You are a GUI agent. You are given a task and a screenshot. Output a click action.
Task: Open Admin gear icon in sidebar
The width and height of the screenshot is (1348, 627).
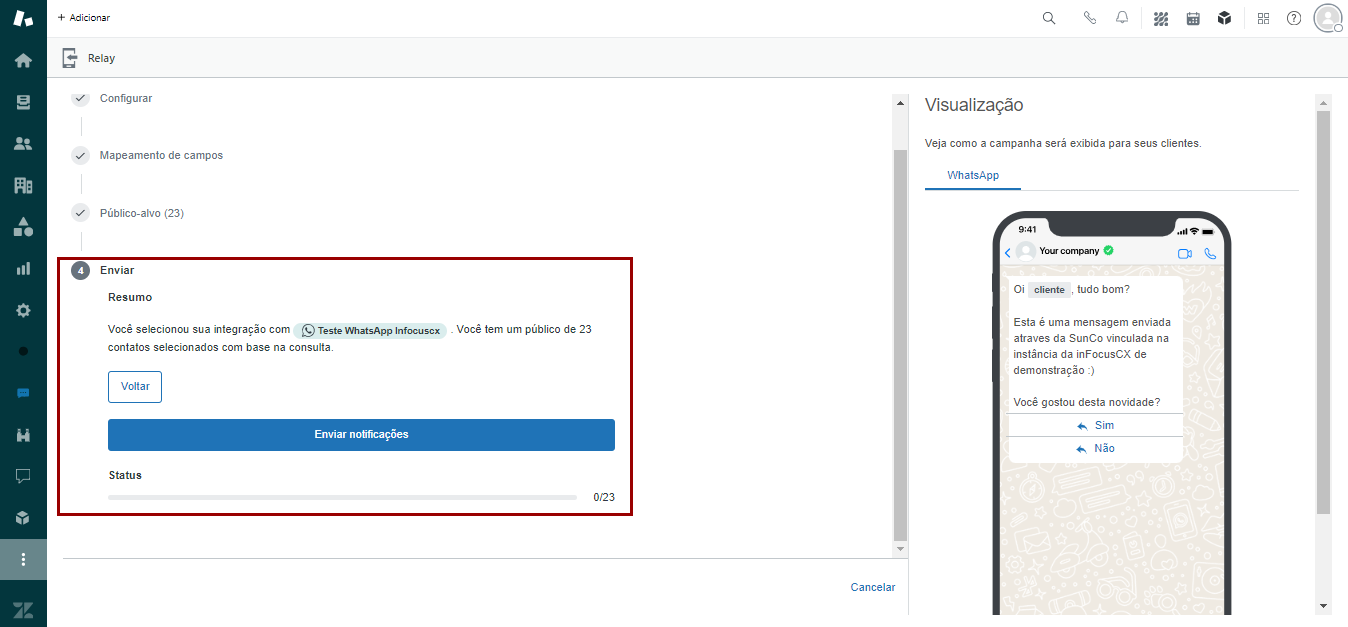(x=23, y=310)
